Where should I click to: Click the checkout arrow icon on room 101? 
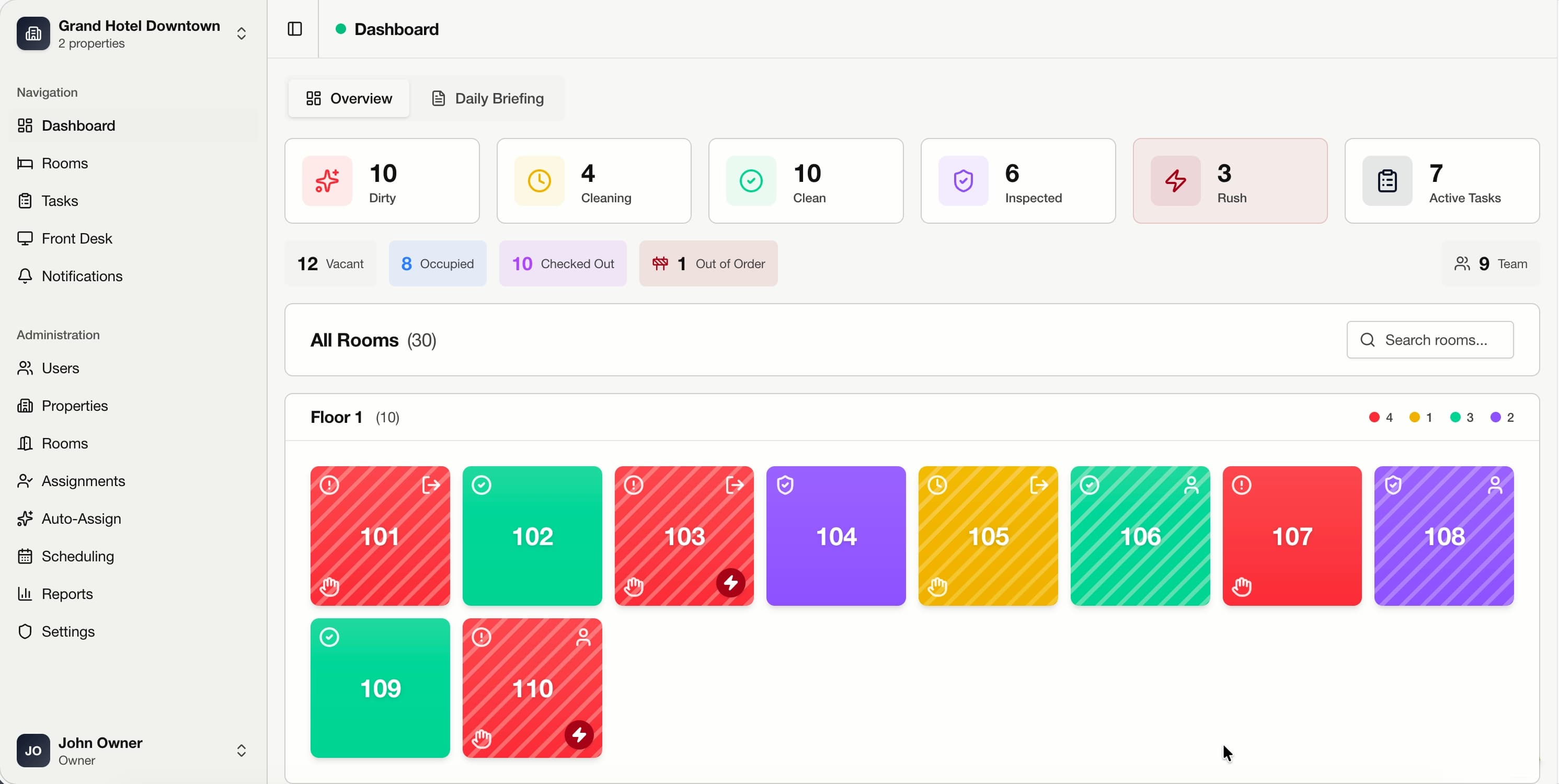pos(430,485)
